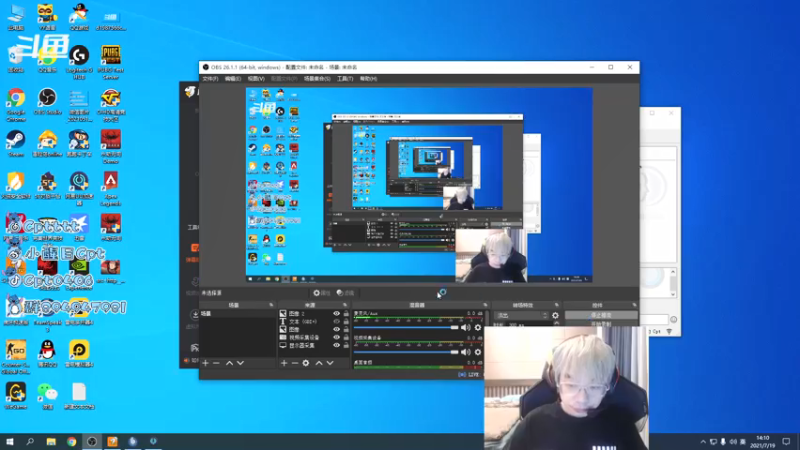Mute 视频采集设备 audio speaker icon
Screen dimensions: 800x450
466,352
